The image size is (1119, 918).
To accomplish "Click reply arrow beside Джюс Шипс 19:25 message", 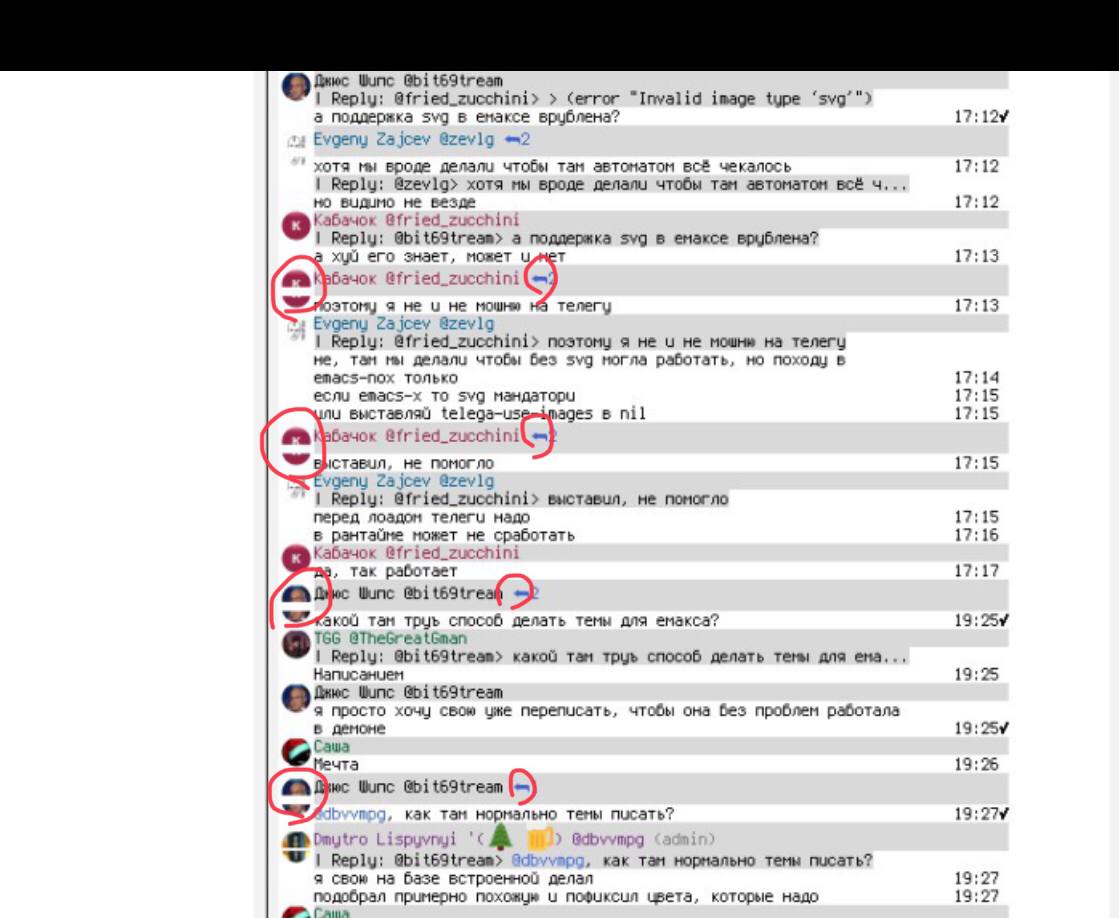I will (x=527, y=593).
